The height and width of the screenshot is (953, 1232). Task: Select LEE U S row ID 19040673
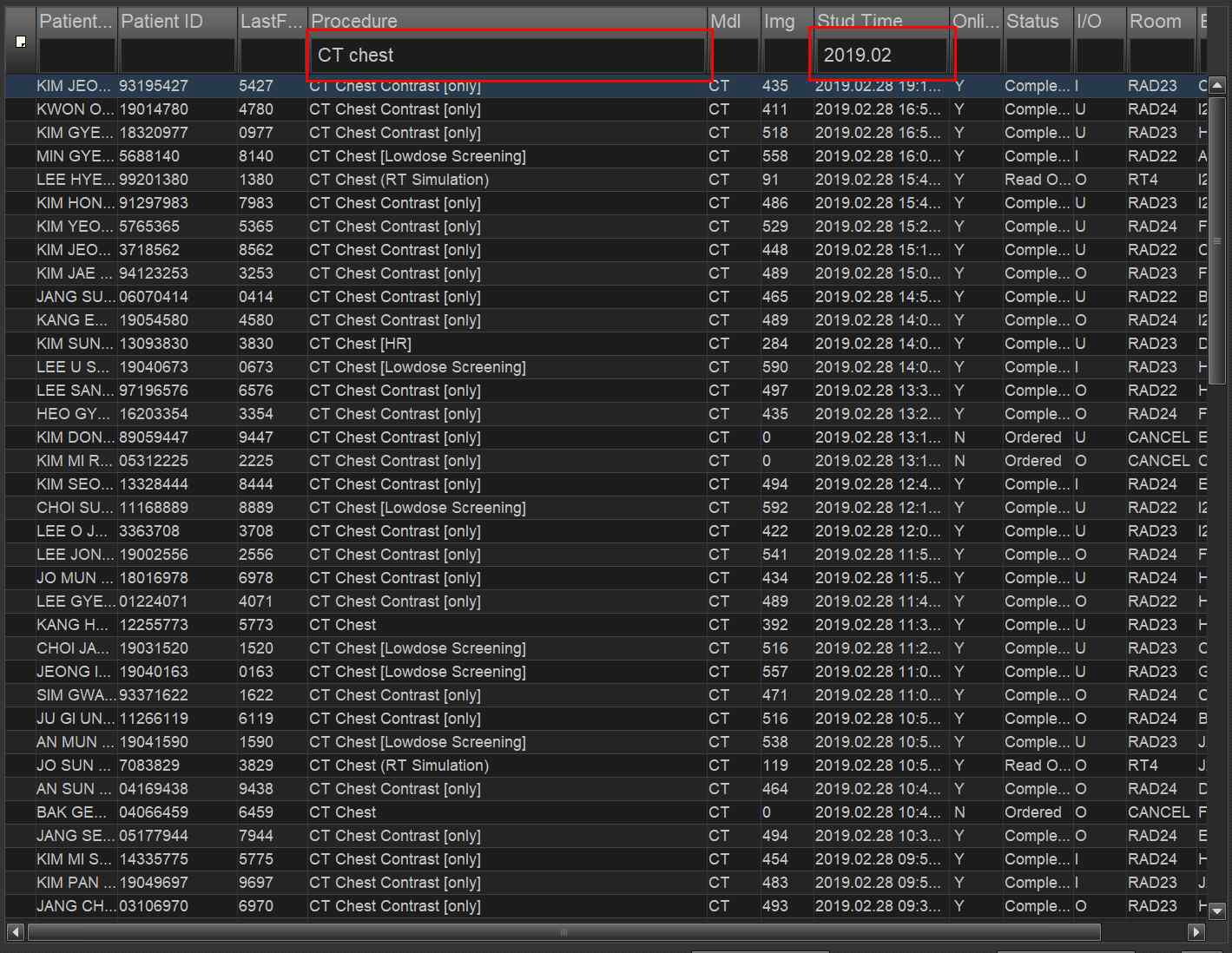tap(606, 367)
